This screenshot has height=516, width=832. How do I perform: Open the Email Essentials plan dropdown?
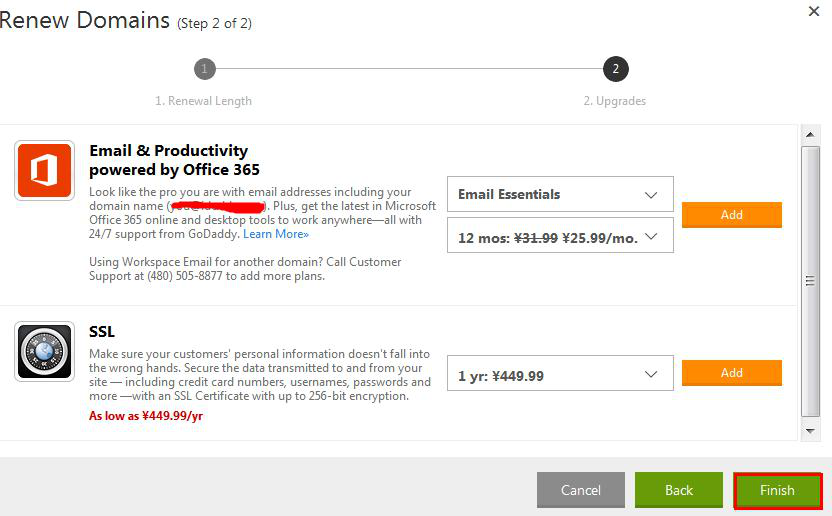[560, 194]
